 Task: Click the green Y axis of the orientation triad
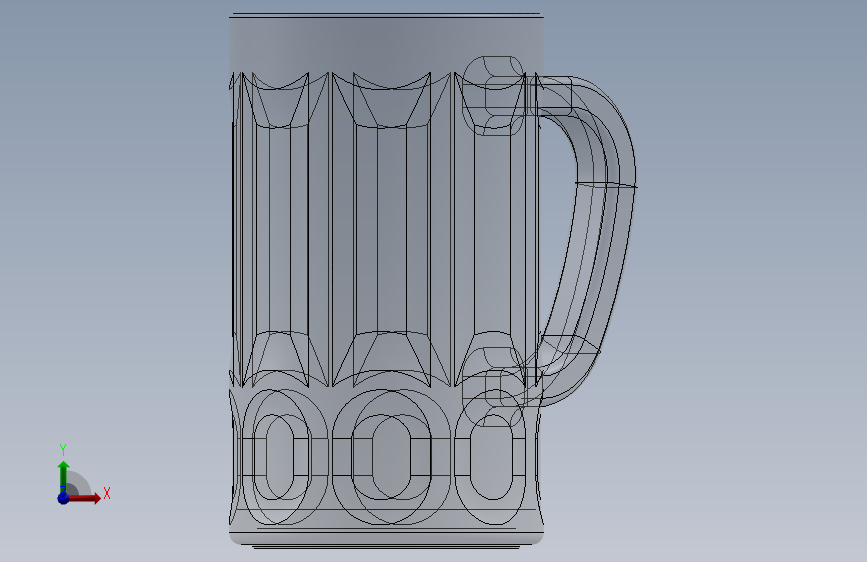(64, 477)
